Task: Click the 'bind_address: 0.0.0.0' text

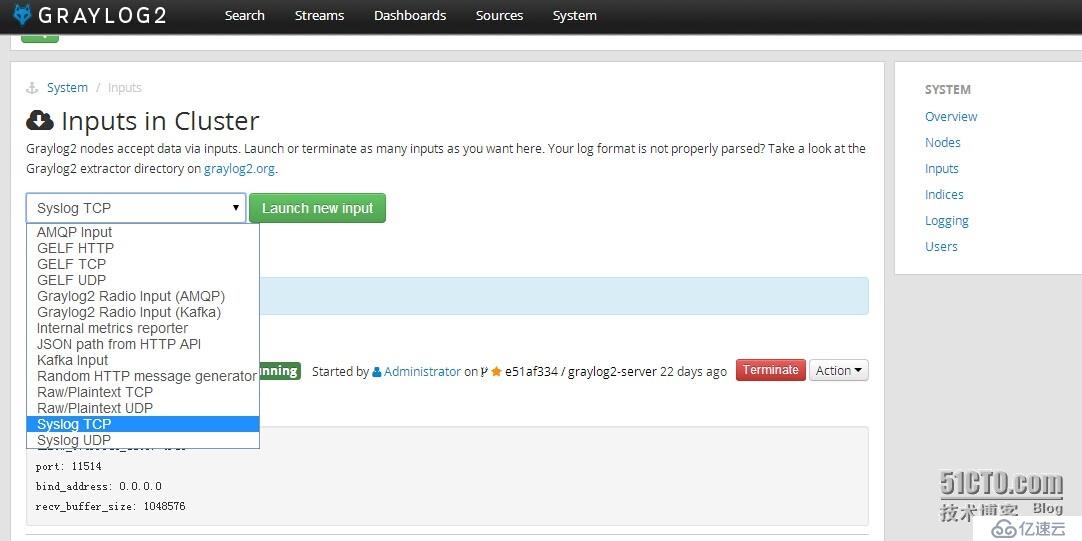Action: tap(99, 486)
